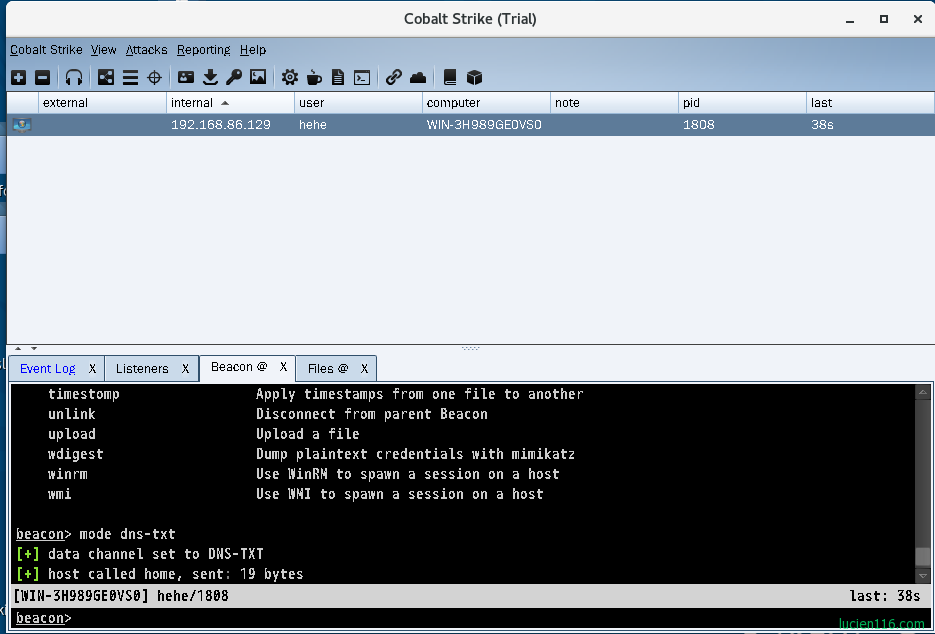Click the host file chain-link icon
935x634 pixels.
coord(394,77)
